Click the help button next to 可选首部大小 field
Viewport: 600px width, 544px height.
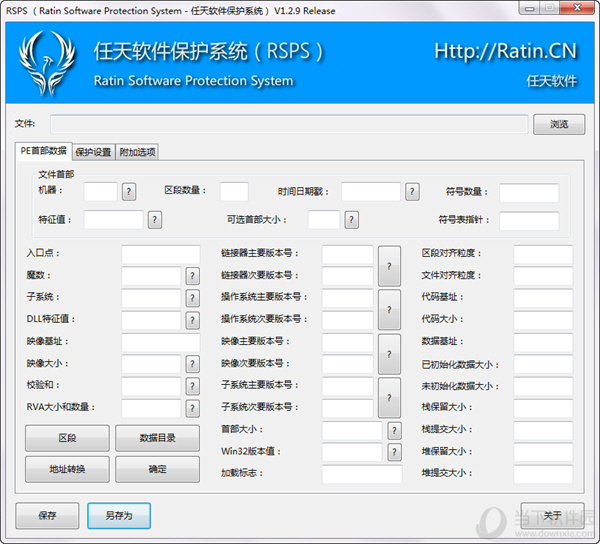tap(351, 220)
